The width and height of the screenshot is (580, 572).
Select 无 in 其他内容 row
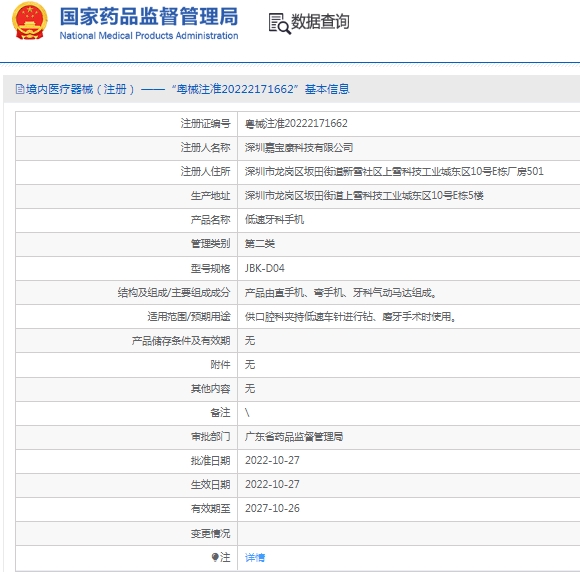tap(250, 388)
